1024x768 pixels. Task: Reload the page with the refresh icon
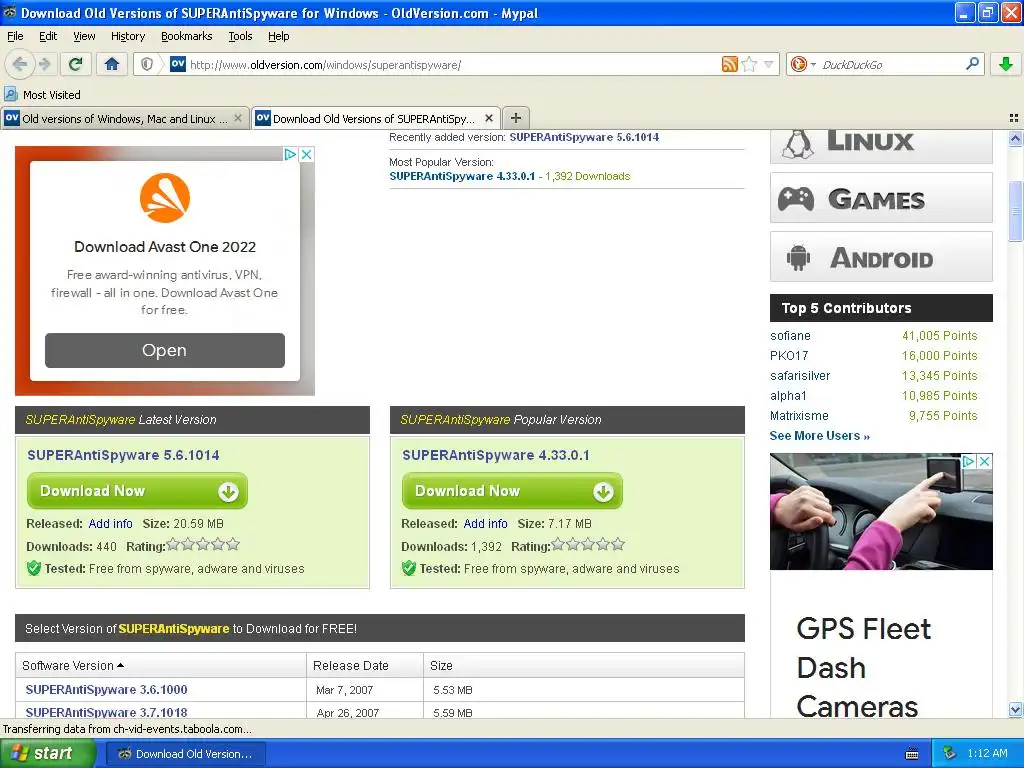point(75,64)
